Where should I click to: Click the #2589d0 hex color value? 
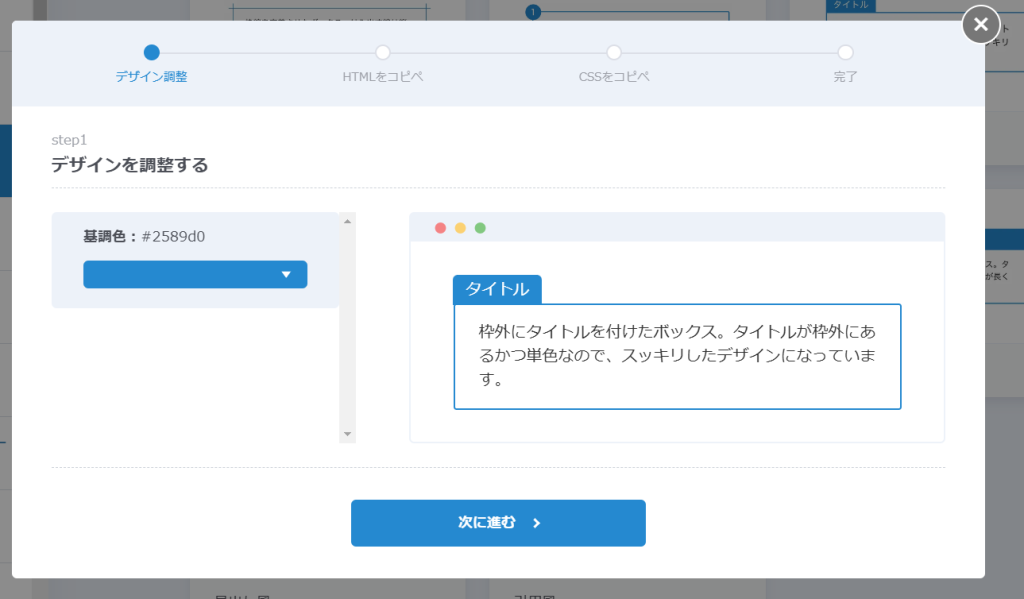[x=173, y=237]
